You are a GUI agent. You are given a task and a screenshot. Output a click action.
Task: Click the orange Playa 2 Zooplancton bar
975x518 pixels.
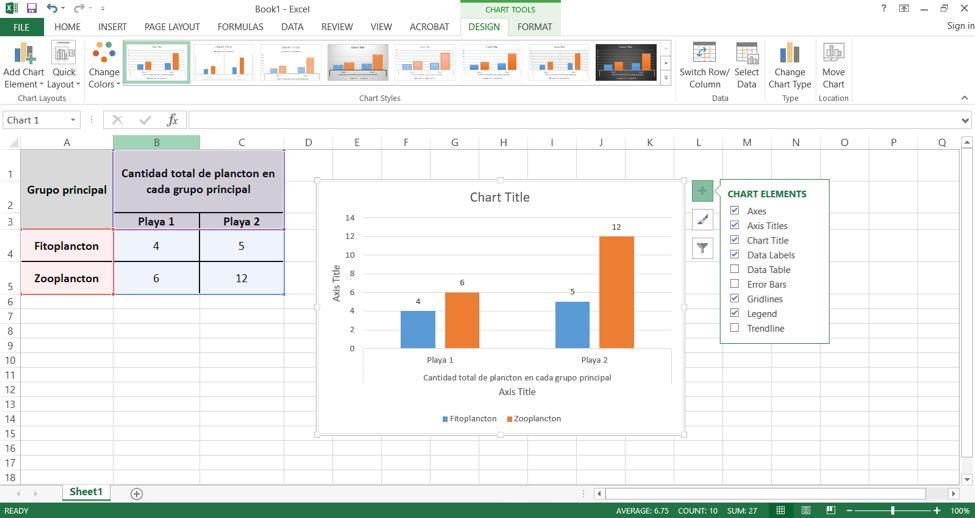coord(616,292)
